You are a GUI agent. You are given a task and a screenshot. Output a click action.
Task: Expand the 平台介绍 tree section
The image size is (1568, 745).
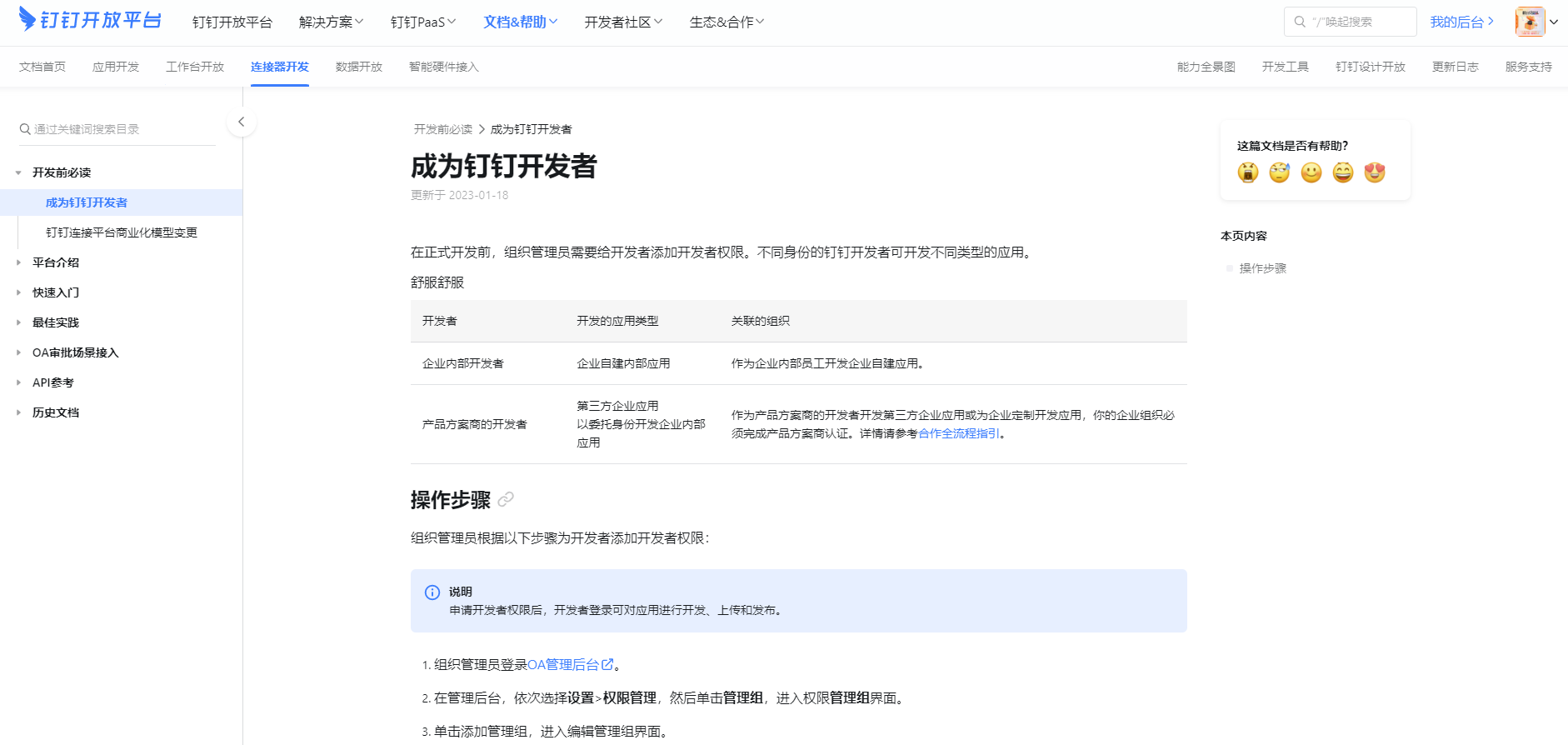pos(18,262)
